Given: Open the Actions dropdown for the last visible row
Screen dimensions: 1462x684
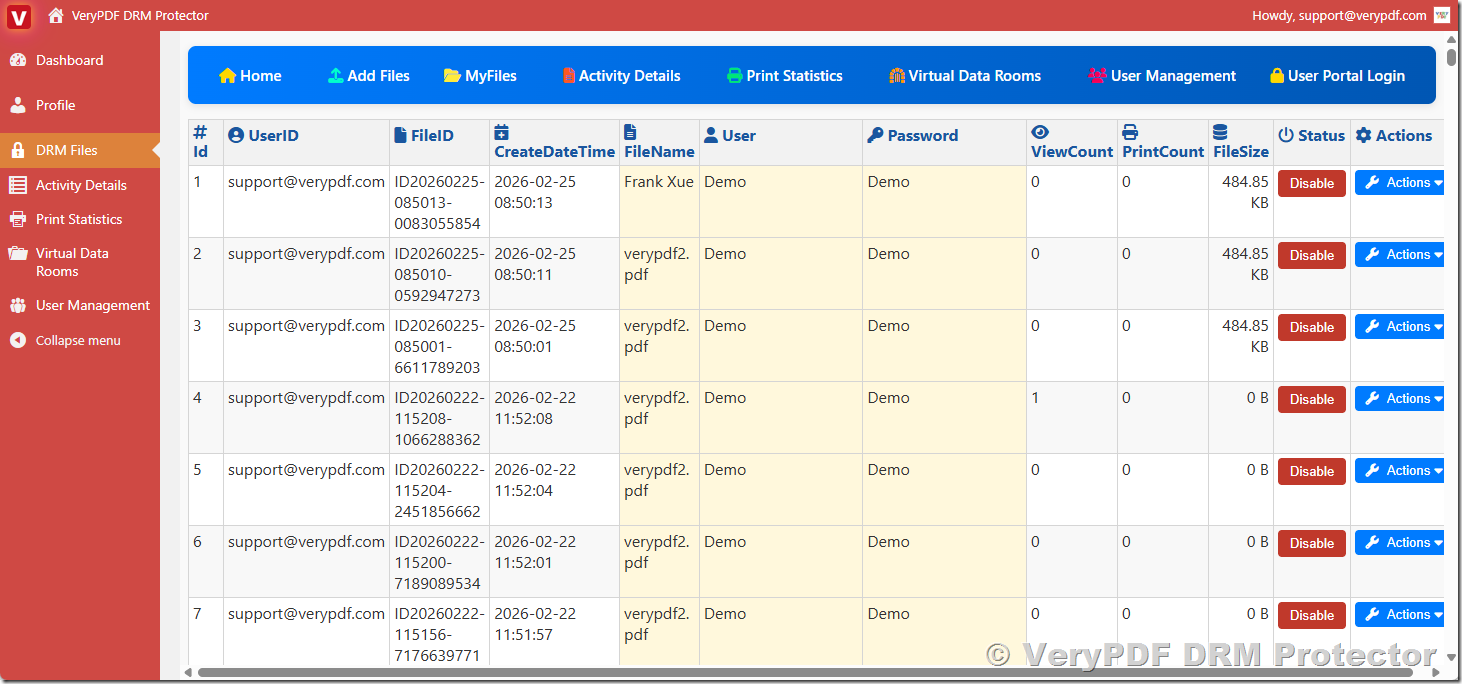Looking at the screenshot, I should 1399,614.
